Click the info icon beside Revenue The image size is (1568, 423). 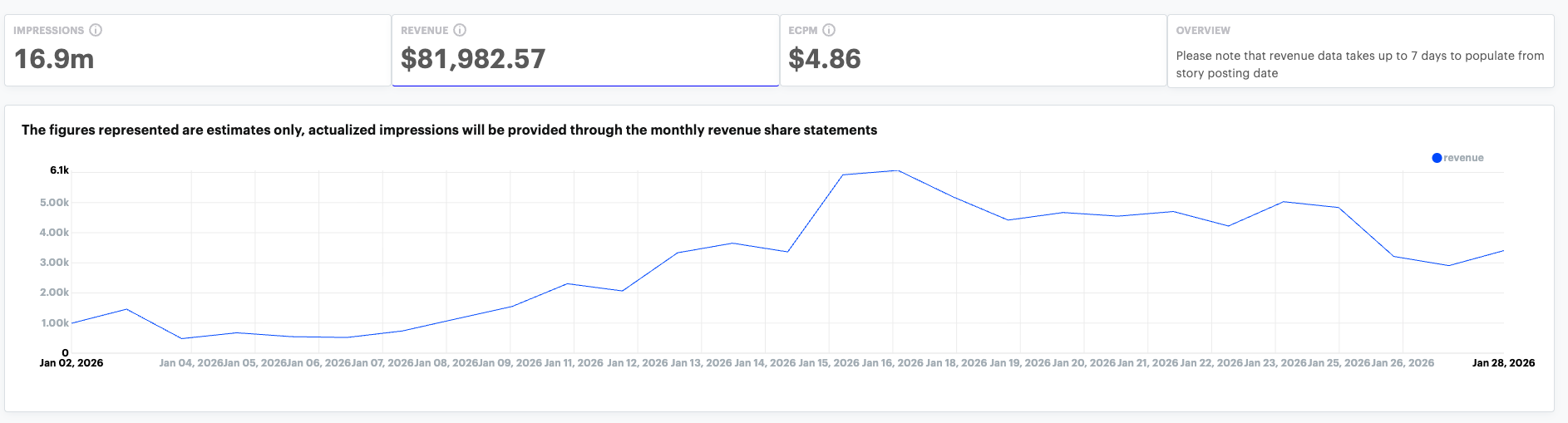pos(460,30)
